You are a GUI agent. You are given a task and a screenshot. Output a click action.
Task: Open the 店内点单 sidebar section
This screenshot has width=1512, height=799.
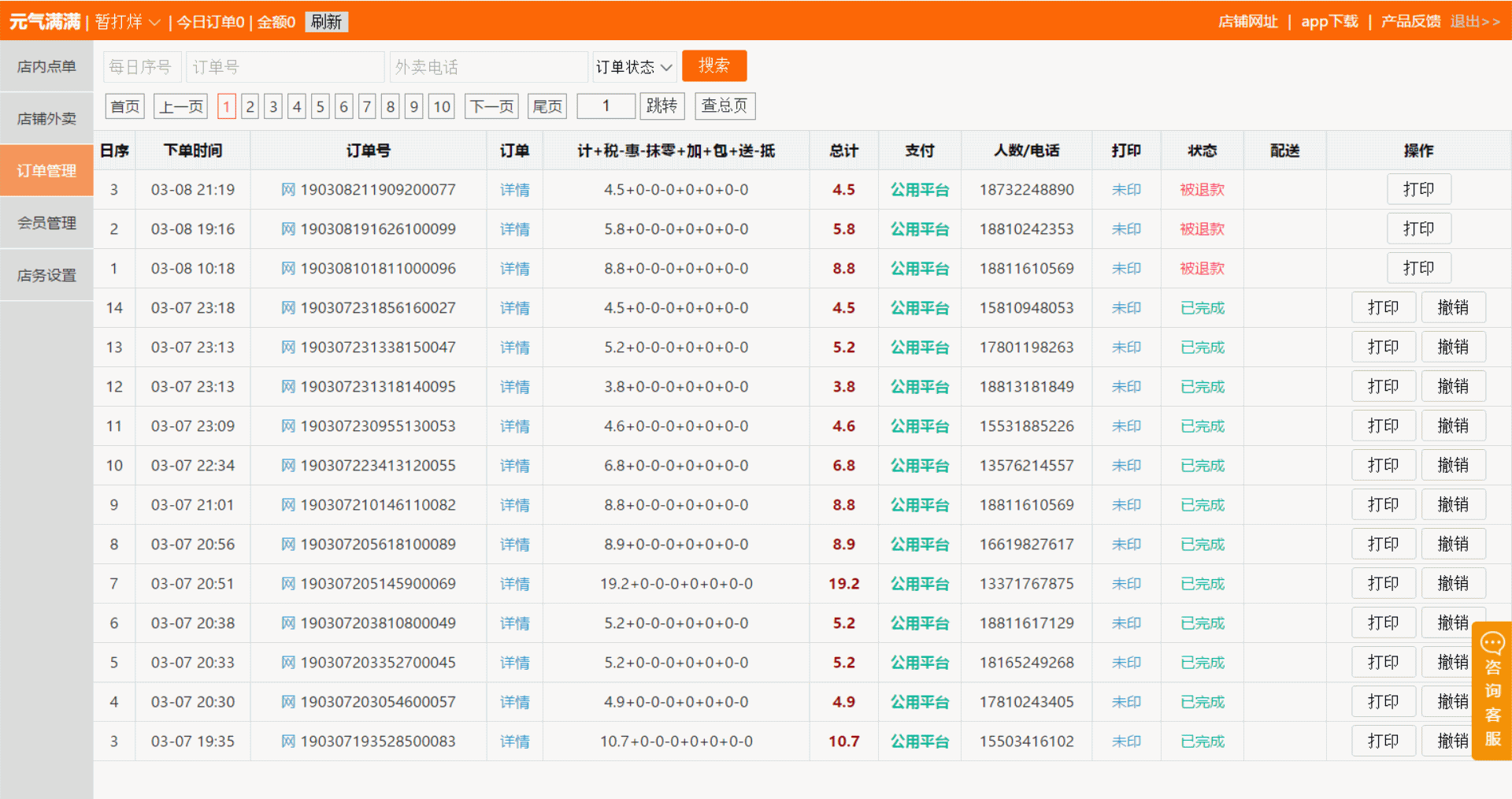(46, 67)
